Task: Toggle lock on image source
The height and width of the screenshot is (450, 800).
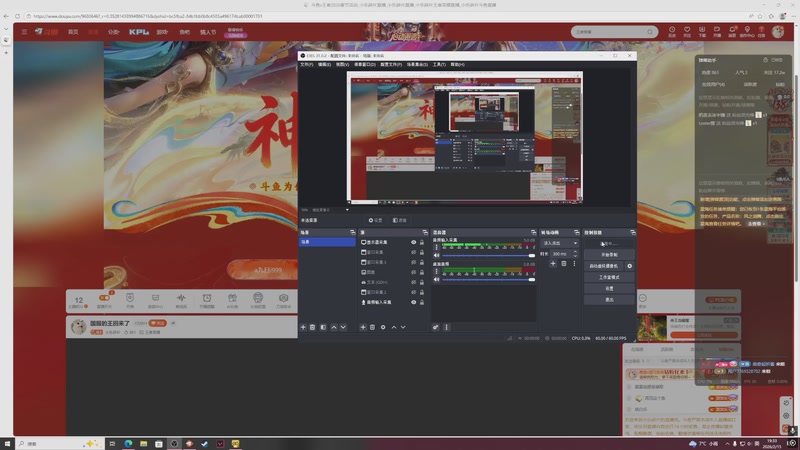Action: click(422, 272)
